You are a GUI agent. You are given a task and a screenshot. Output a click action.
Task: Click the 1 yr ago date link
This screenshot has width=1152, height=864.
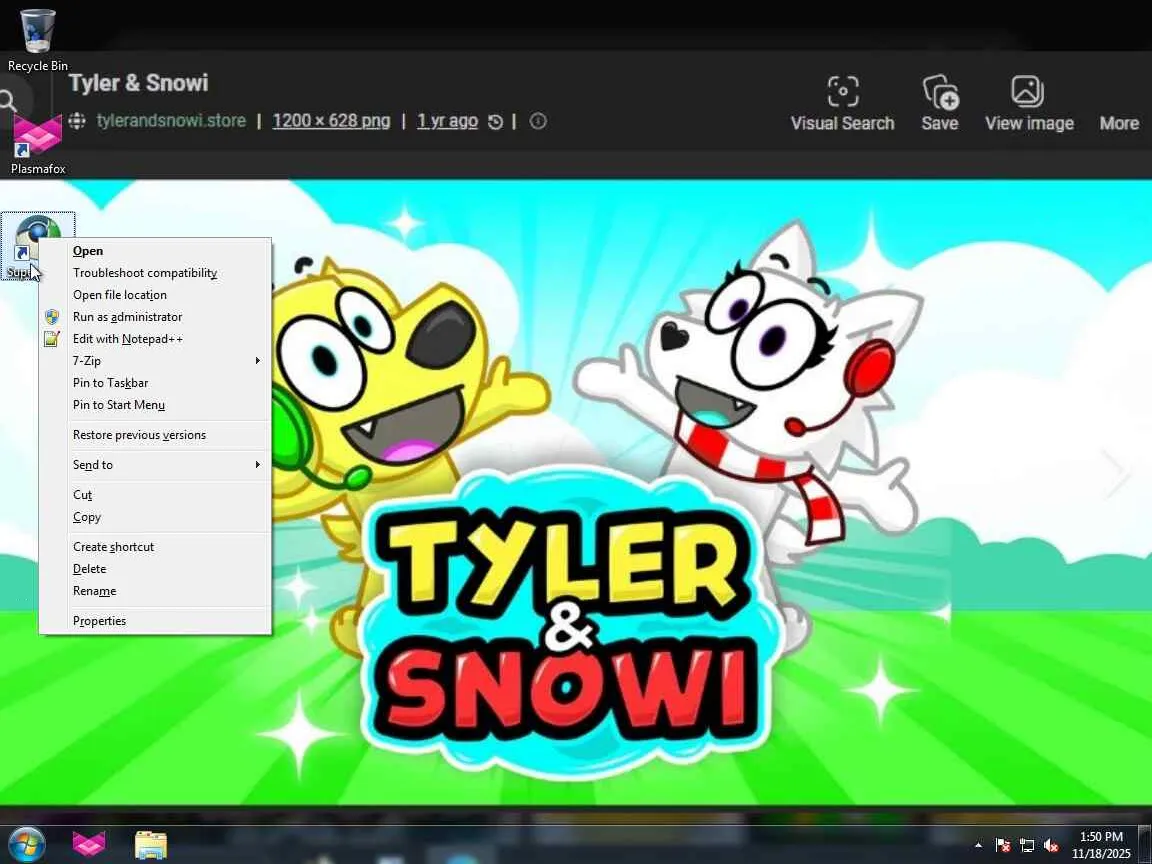click(x=447, y=120)
